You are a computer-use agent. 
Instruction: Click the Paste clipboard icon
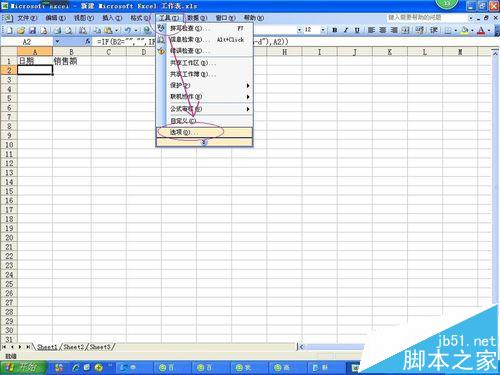click(x=108, y=31)
